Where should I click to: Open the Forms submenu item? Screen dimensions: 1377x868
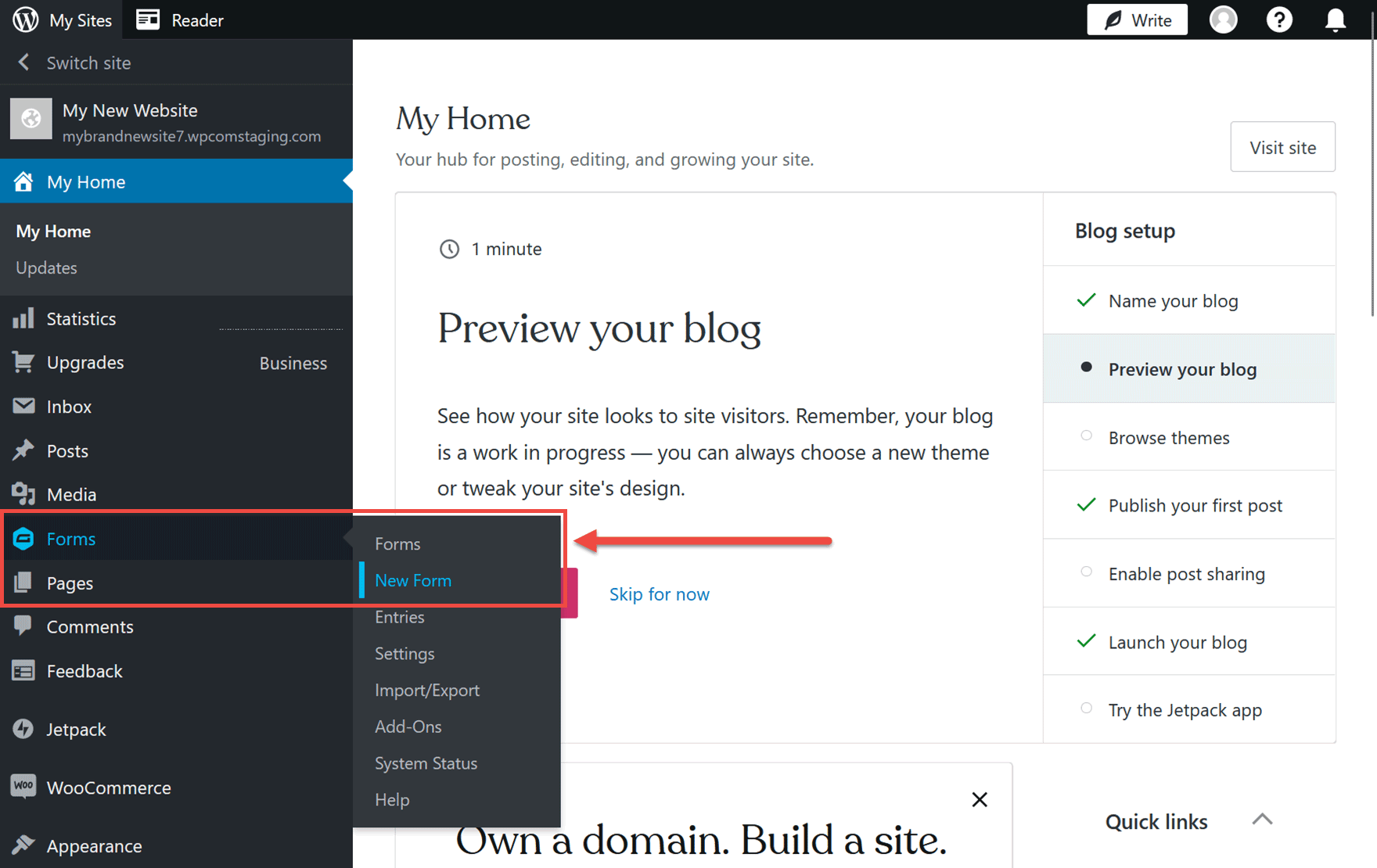coord(397,543)
